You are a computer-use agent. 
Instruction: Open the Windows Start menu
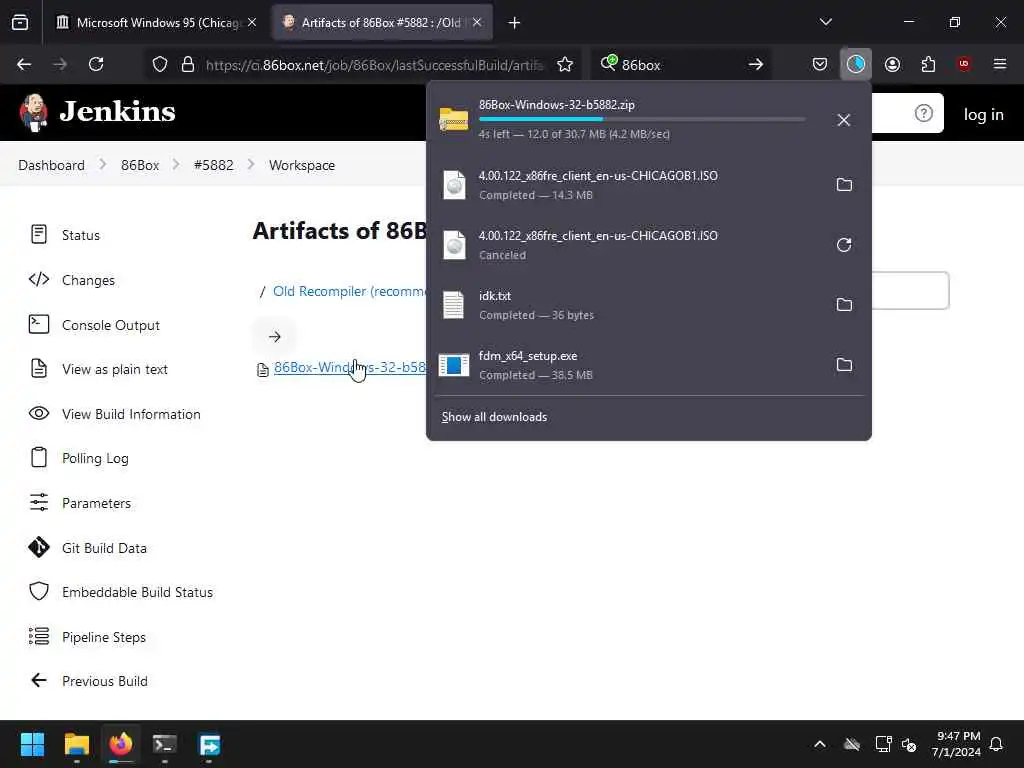tap(32, 744)
